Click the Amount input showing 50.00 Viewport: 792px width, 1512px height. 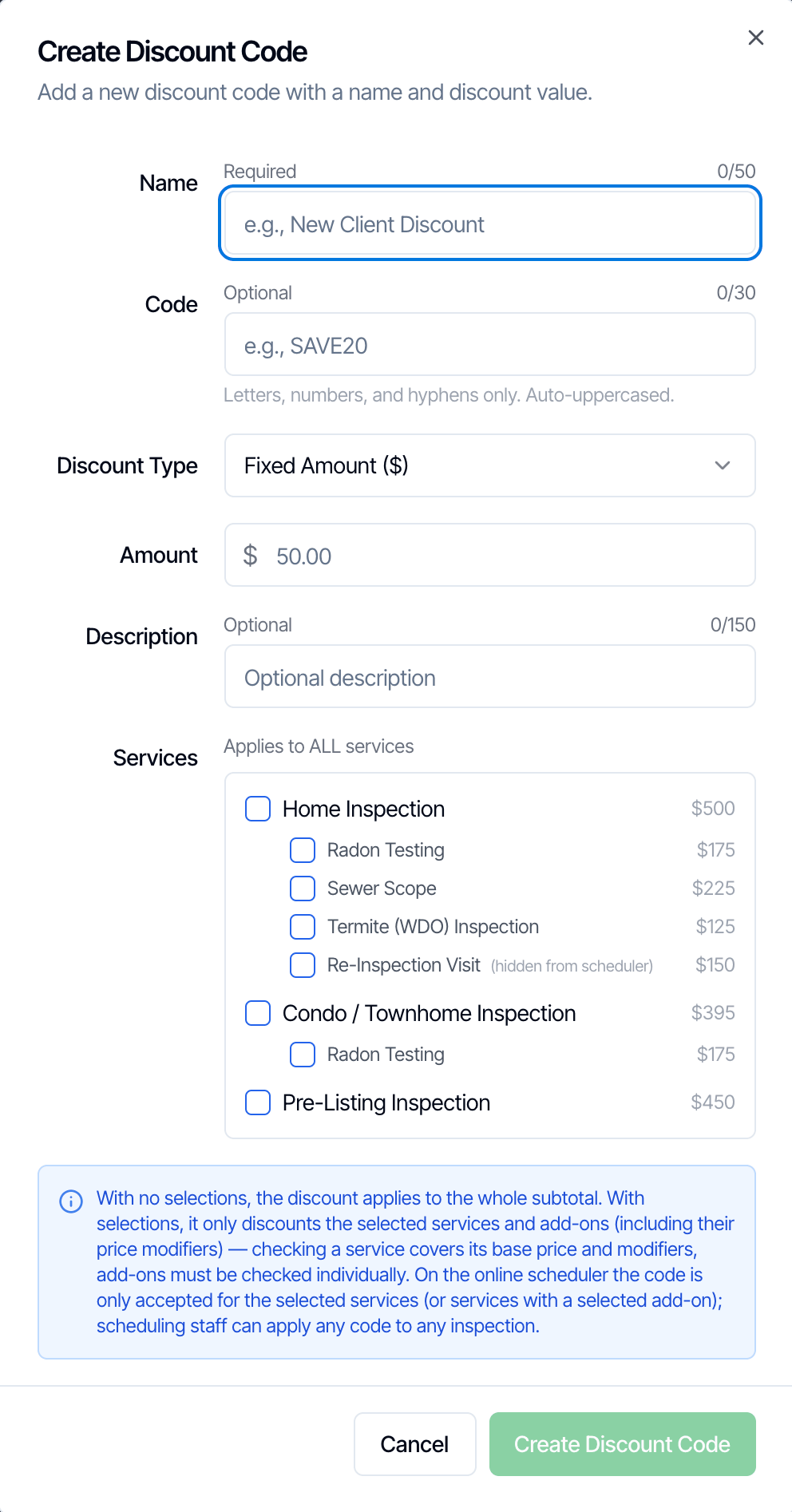click(x=490, y=555)
